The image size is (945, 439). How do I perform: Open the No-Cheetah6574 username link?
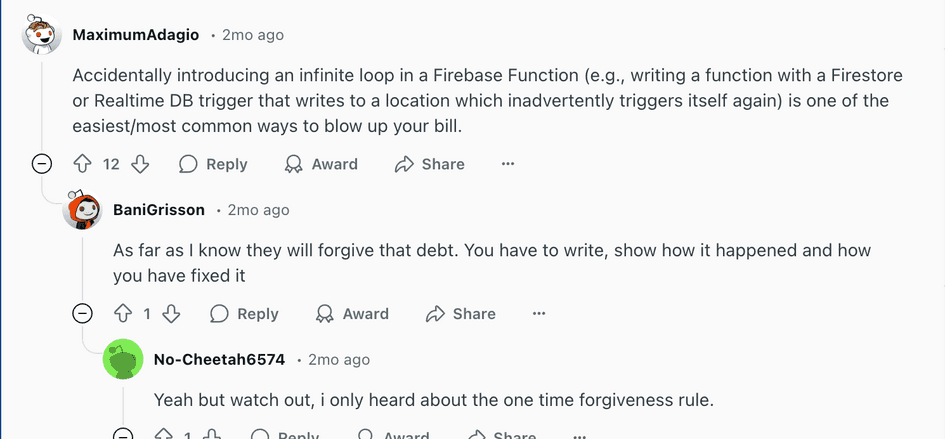pos(219,359)
